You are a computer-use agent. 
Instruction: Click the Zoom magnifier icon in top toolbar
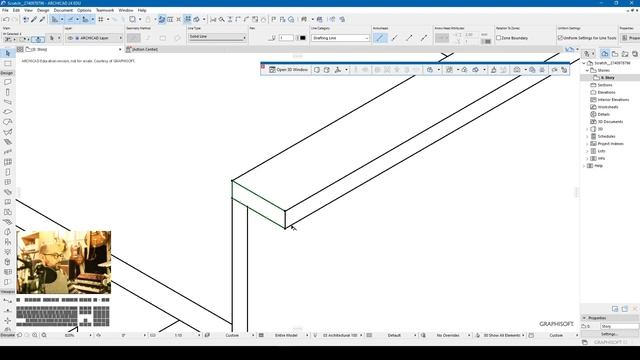coord(222,19)
